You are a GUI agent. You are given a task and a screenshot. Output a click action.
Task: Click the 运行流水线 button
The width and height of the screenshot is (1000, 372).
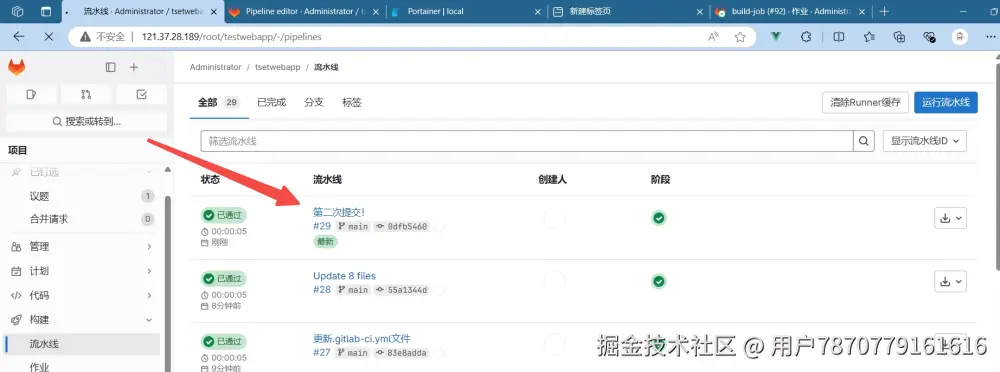946,102
